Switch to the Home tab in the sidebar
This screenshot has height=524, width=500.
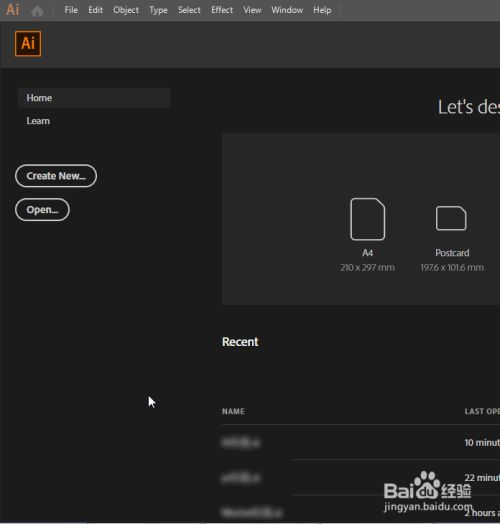point(94,98)
